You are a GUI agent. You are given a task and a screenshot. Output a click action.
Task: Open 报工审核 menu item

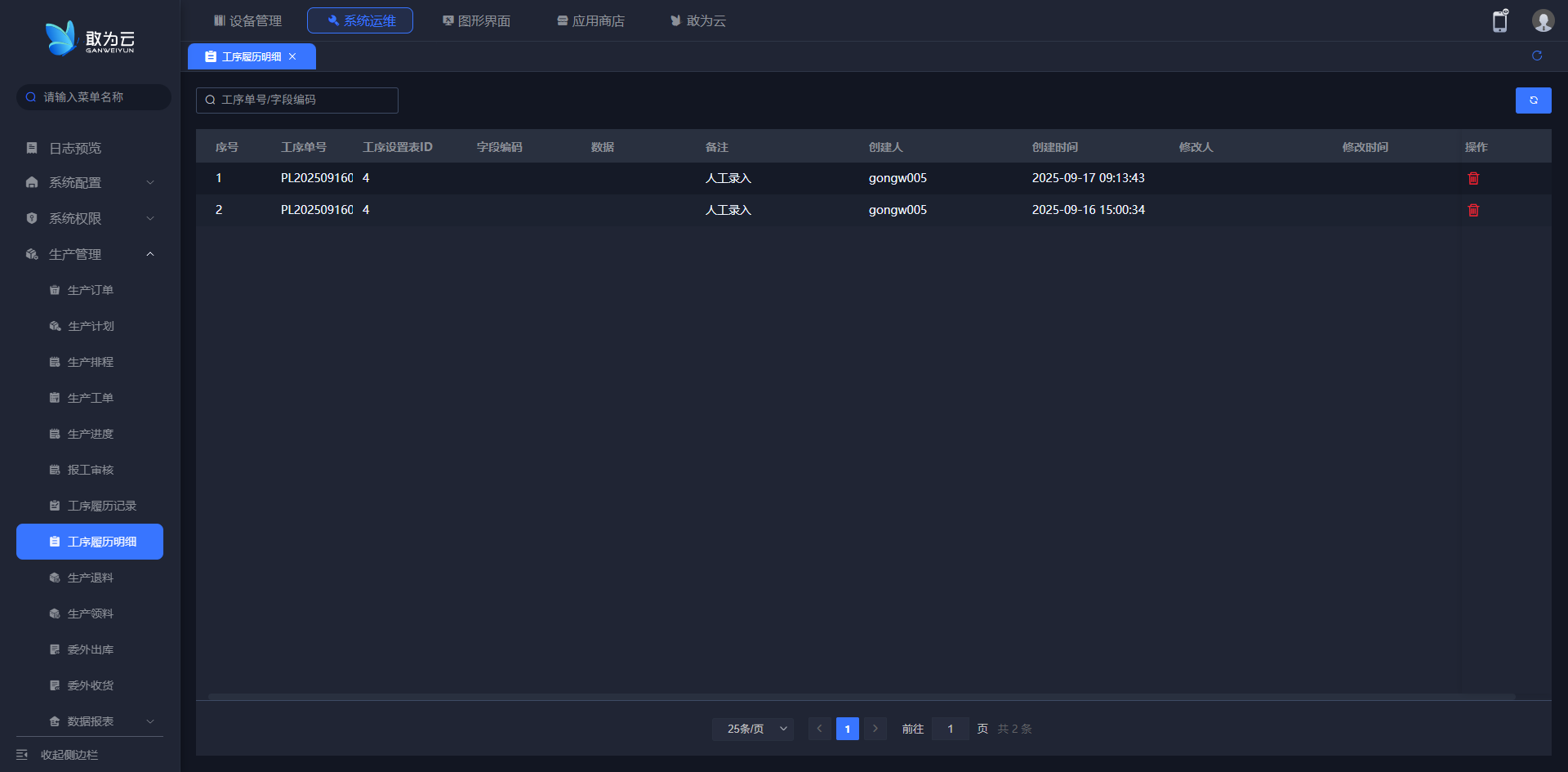pos(90,470)
